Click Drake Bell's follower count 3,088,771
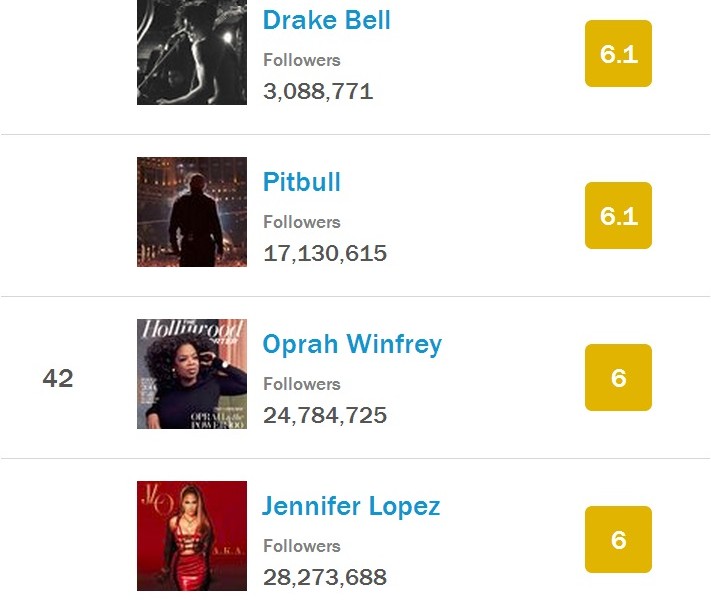 coord(318,92)
